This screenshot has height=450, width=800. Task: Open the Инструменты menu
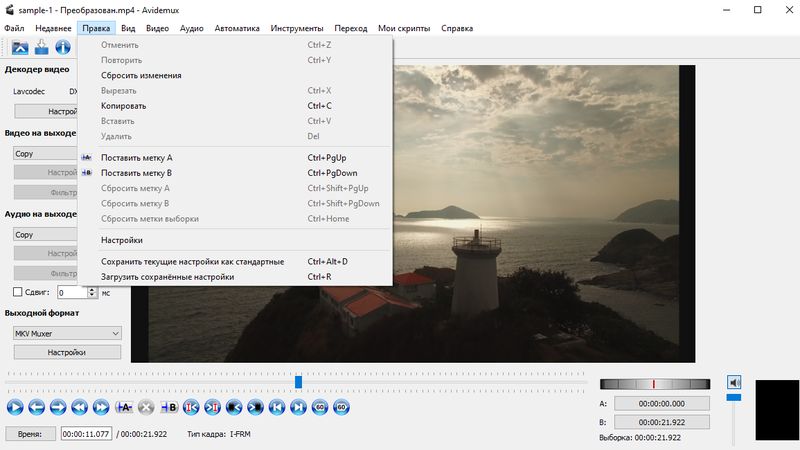(x=295, y=28)
